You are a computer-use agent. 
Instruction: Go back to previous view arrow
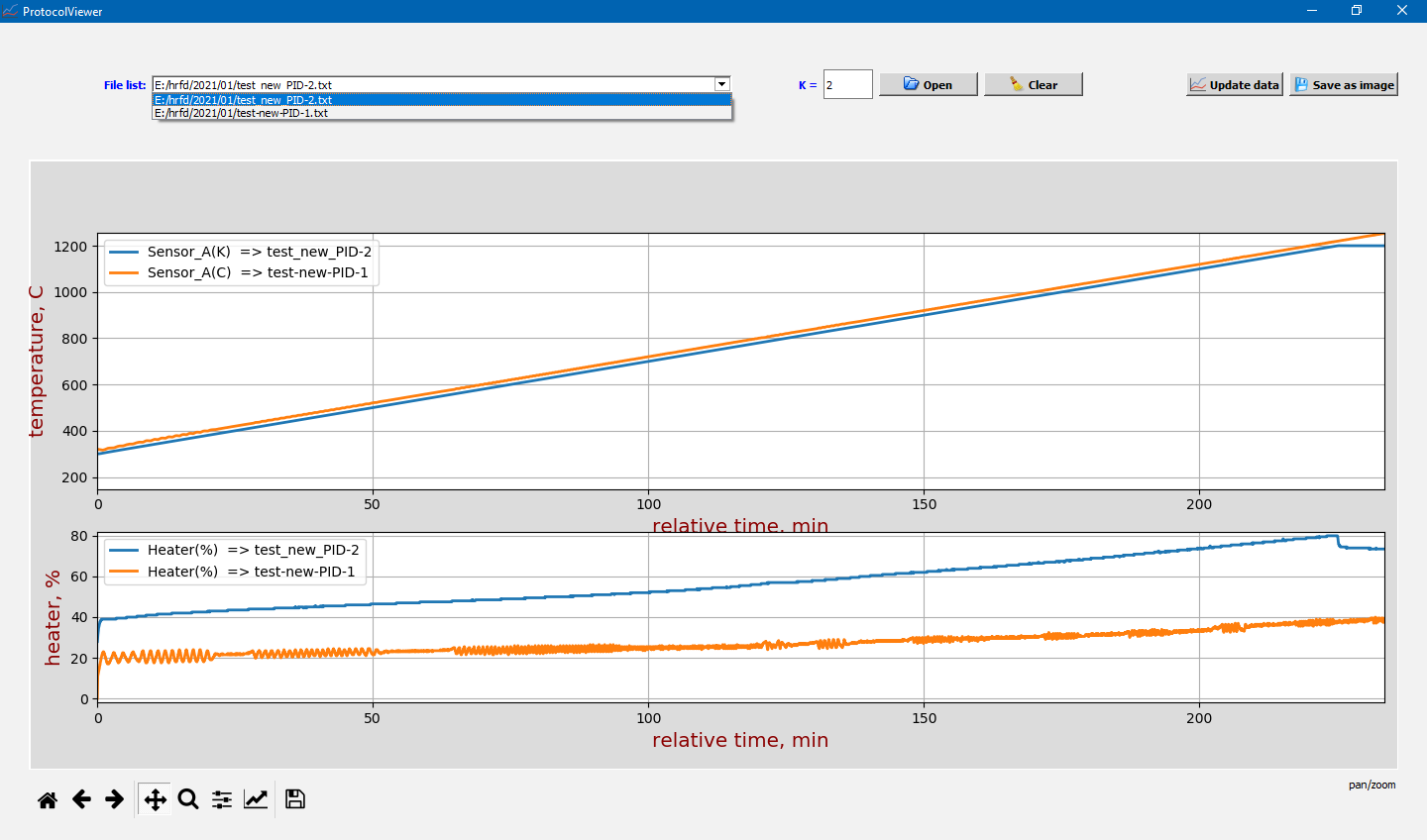81,799
